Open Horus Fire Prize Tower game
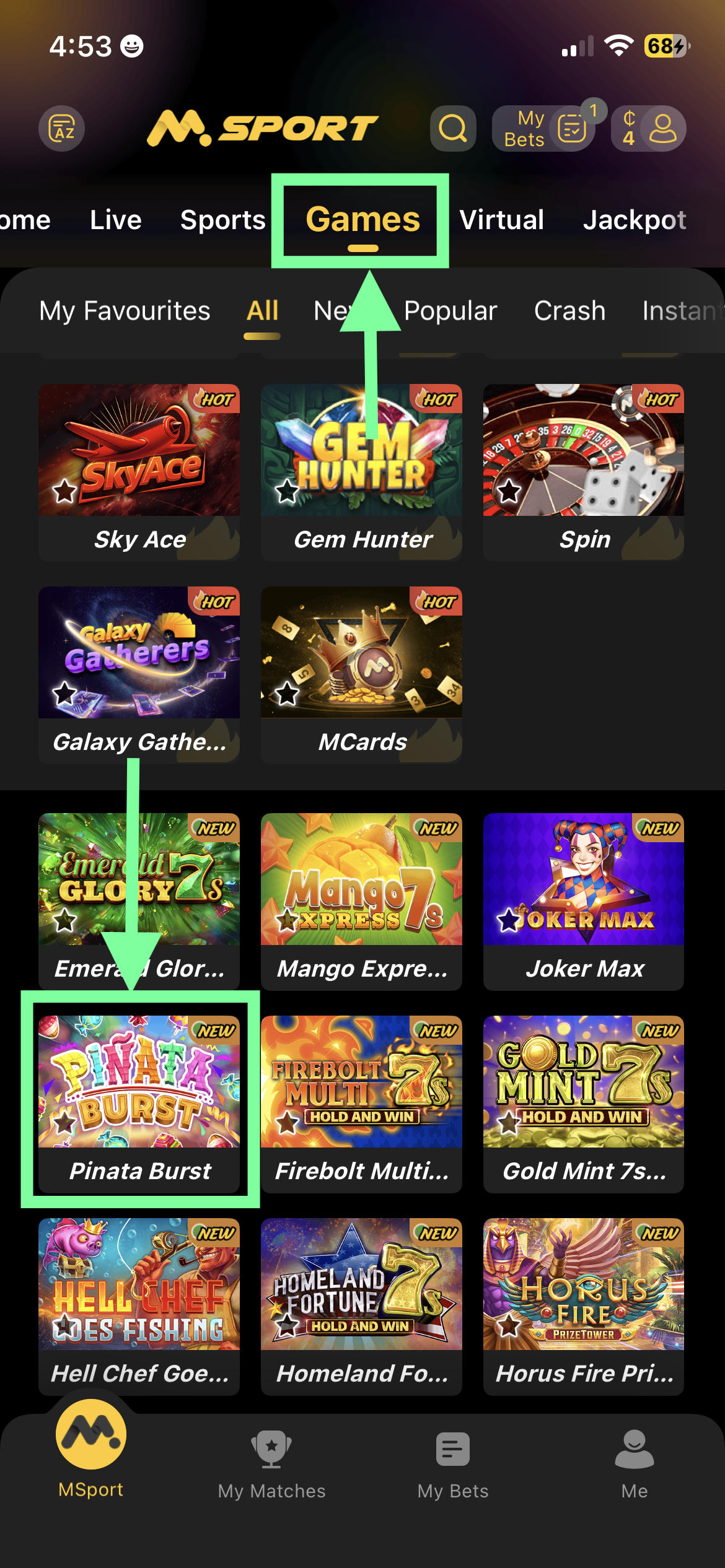This screenshot has width=725, height=1568. point(584,1307)
